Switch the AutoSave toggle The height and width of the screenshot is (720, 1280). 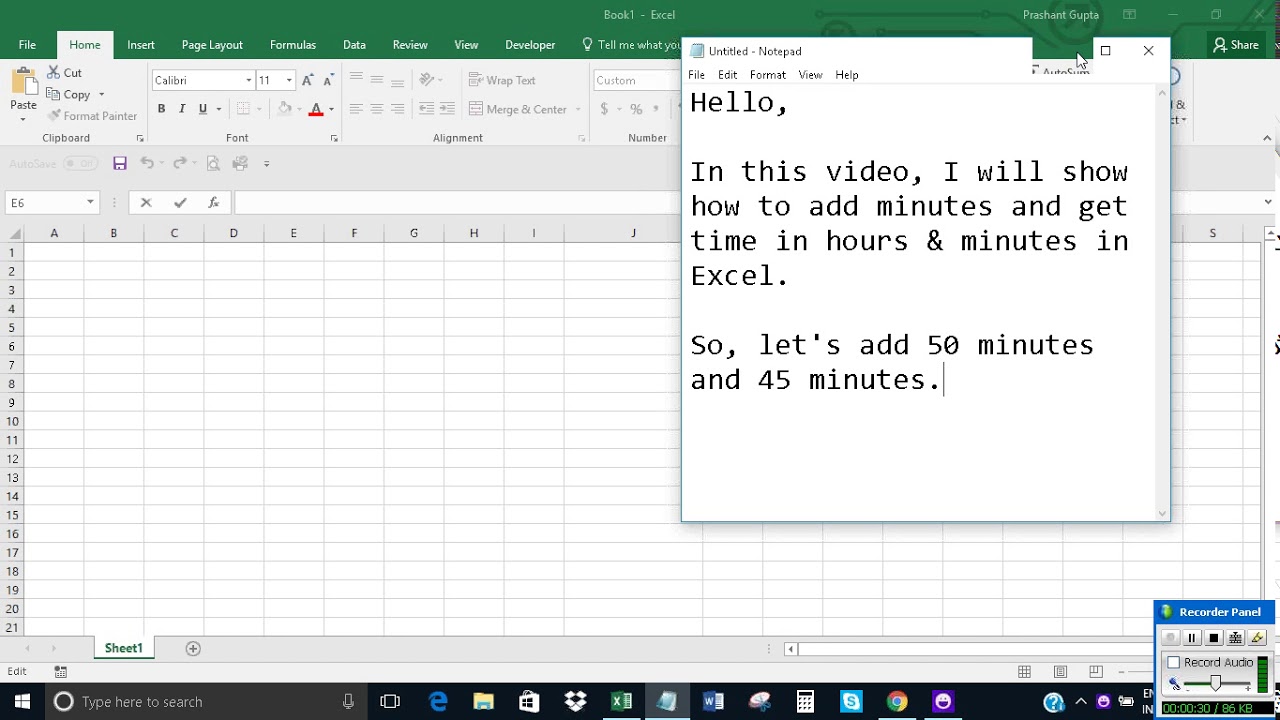[x=80, y=163]
